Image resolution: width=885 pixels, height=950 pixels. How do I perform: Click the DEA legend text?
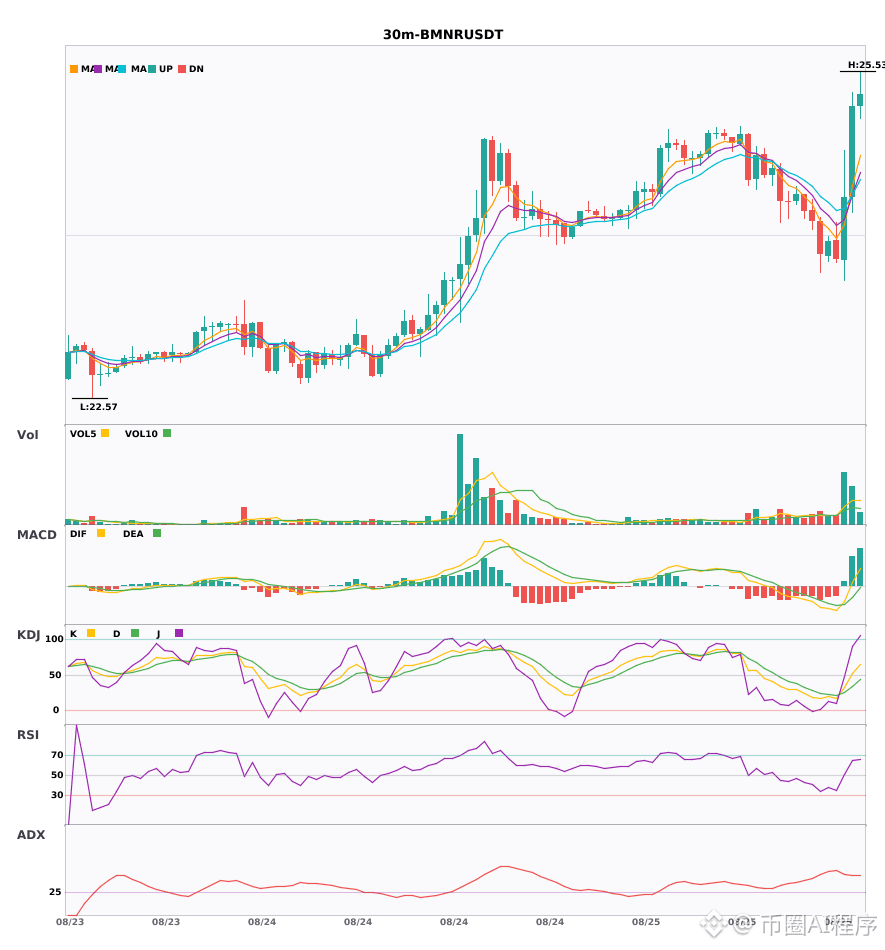click(133, 534)
